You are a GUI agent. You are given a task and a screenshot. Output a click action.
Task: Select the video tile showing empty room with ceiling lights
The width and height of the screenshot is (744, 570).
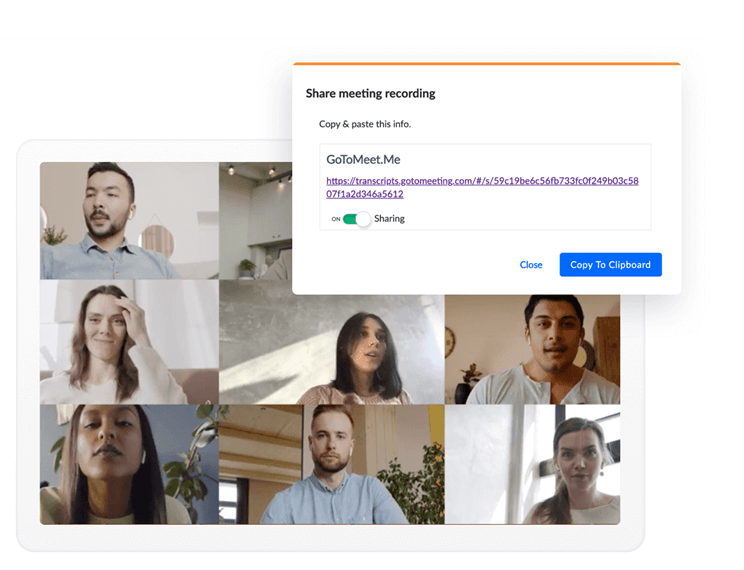[x=254, y=220]
